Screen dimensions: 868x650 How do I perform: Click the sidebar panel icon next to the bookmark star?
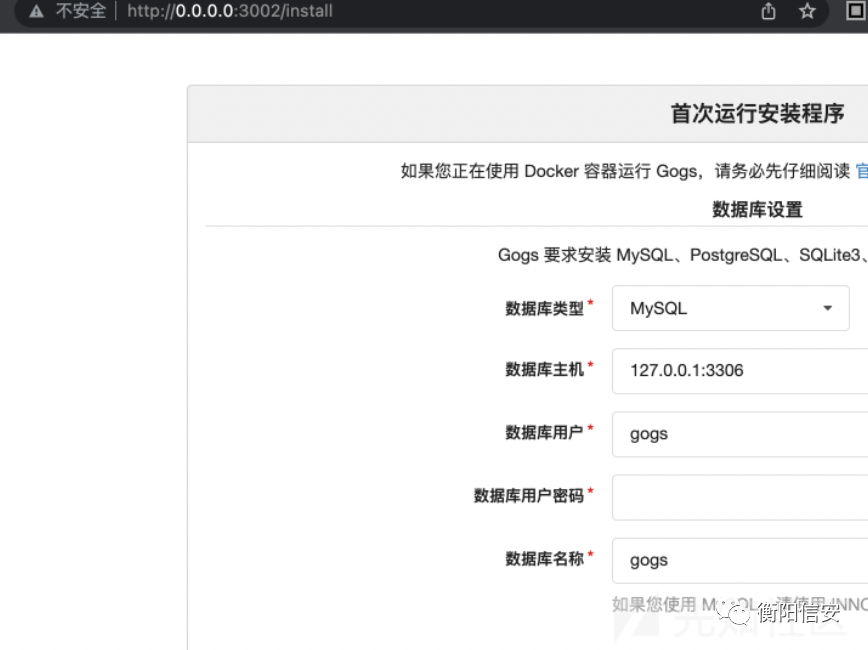click(856, 11)
